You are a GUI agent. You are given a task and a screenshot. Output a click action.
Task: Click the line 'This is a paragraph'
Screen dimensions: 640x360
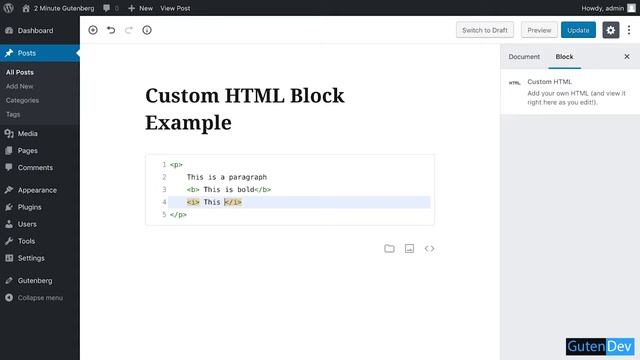227,177
